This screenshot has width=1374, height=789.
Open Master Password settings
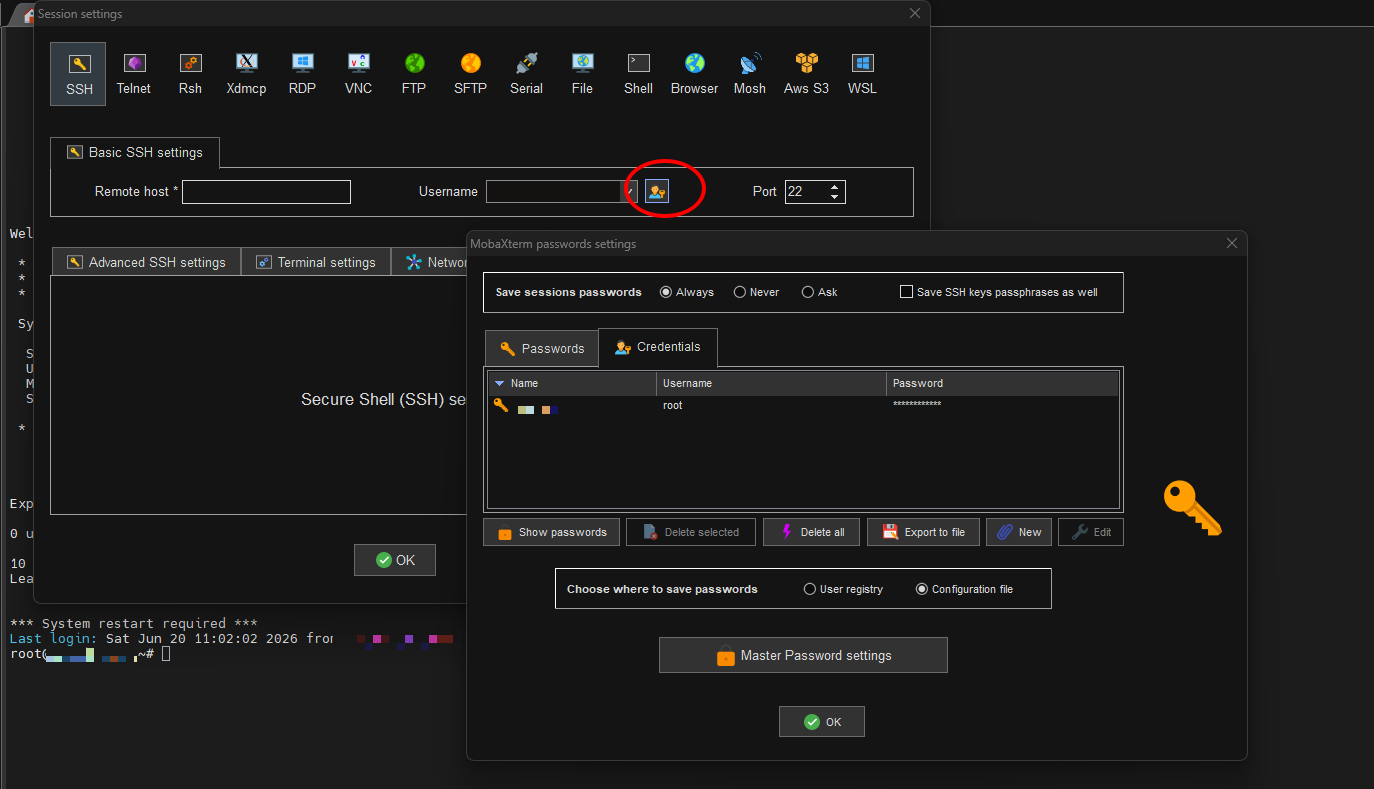[803, 656]
